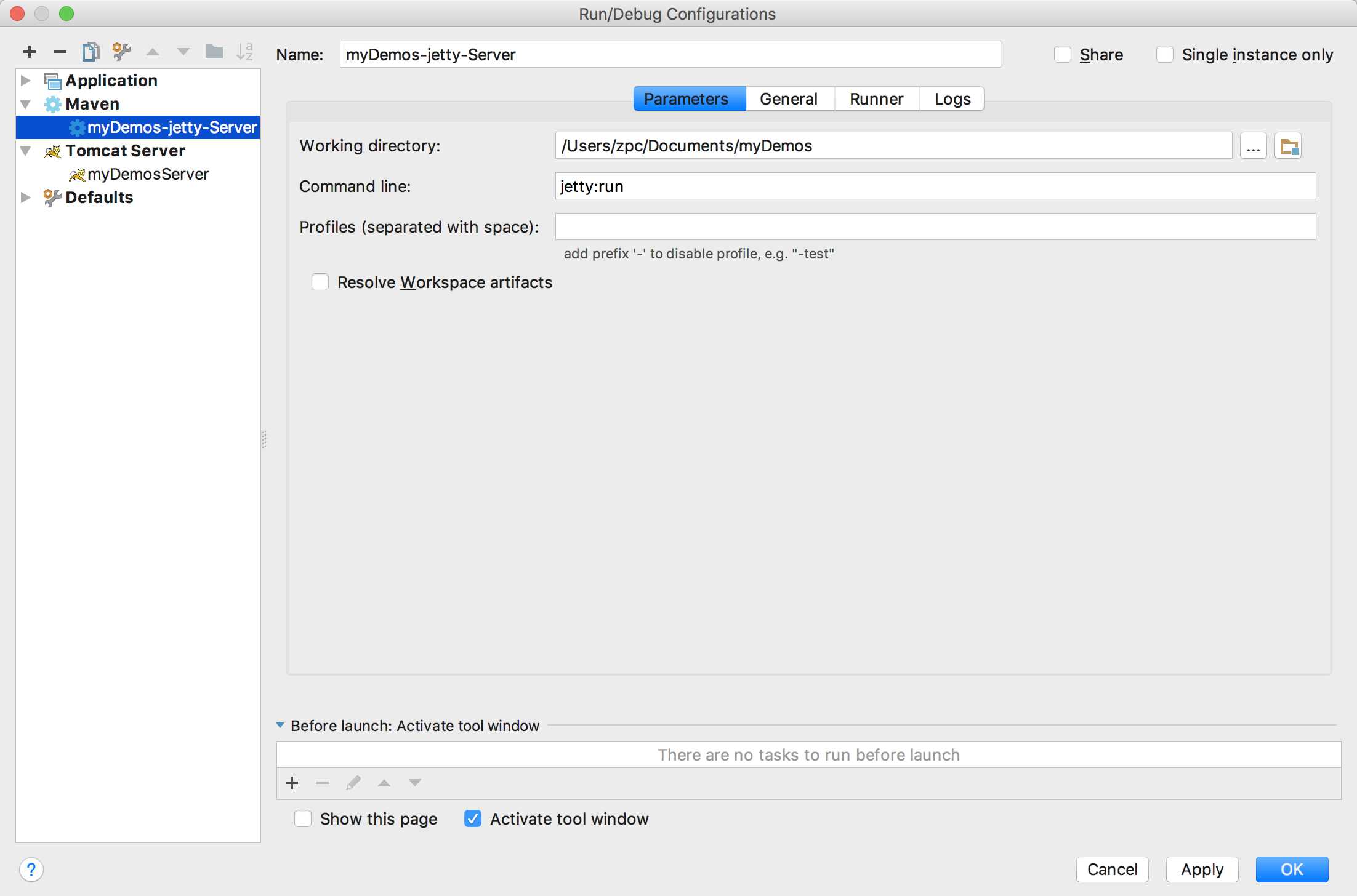Image resolution: width=1357 pixels, height=896 pixels.
Task: Add a before-launch task
Action: tap(292, 783)
